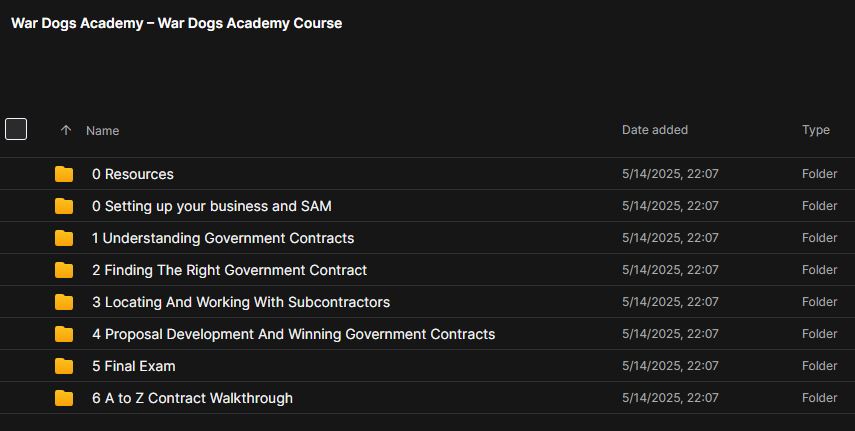
Task: Open 0 Setting up your business and SAM
Action: 211,206
